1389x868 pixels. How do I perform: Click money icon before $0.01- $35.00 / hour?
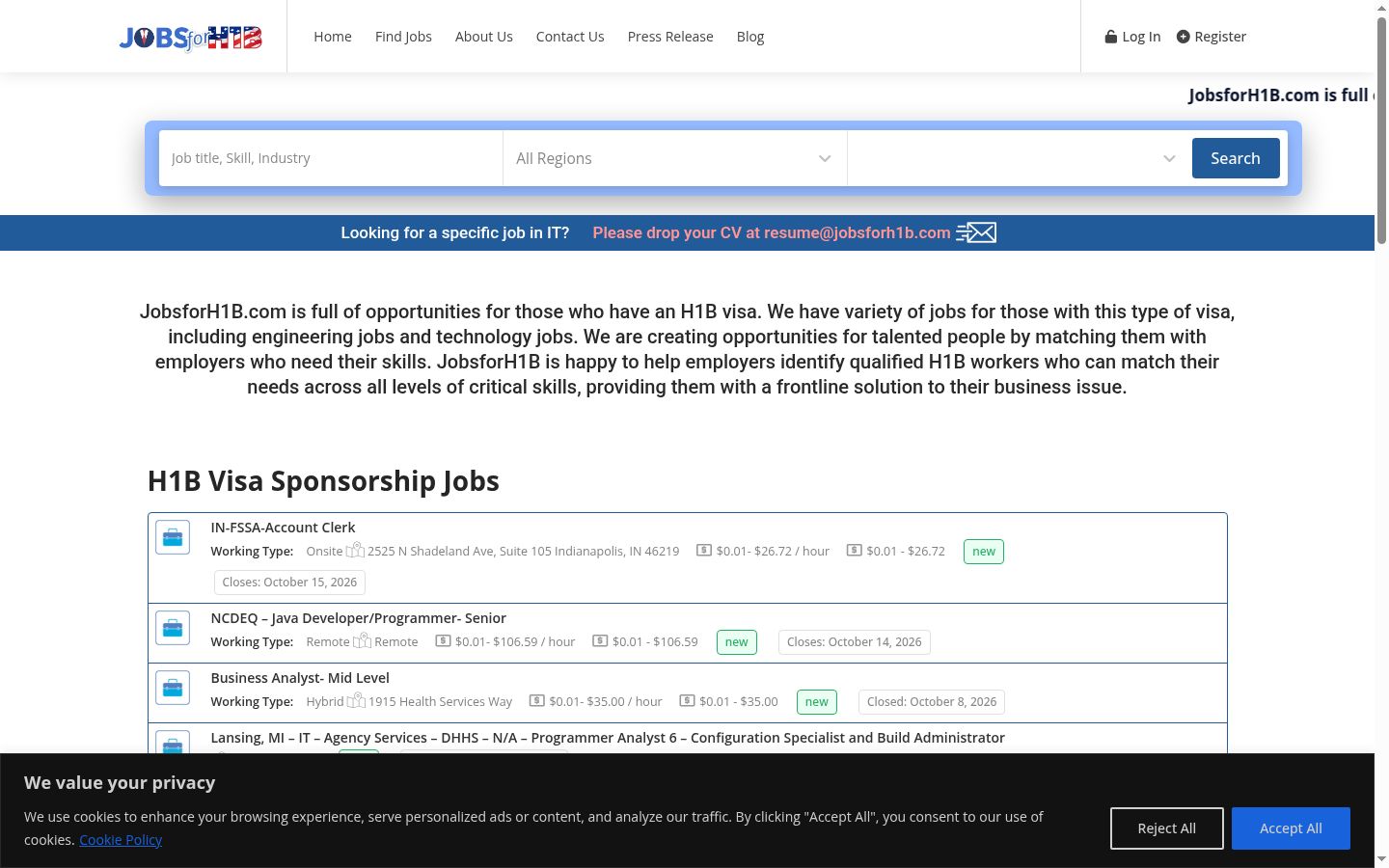537,701
